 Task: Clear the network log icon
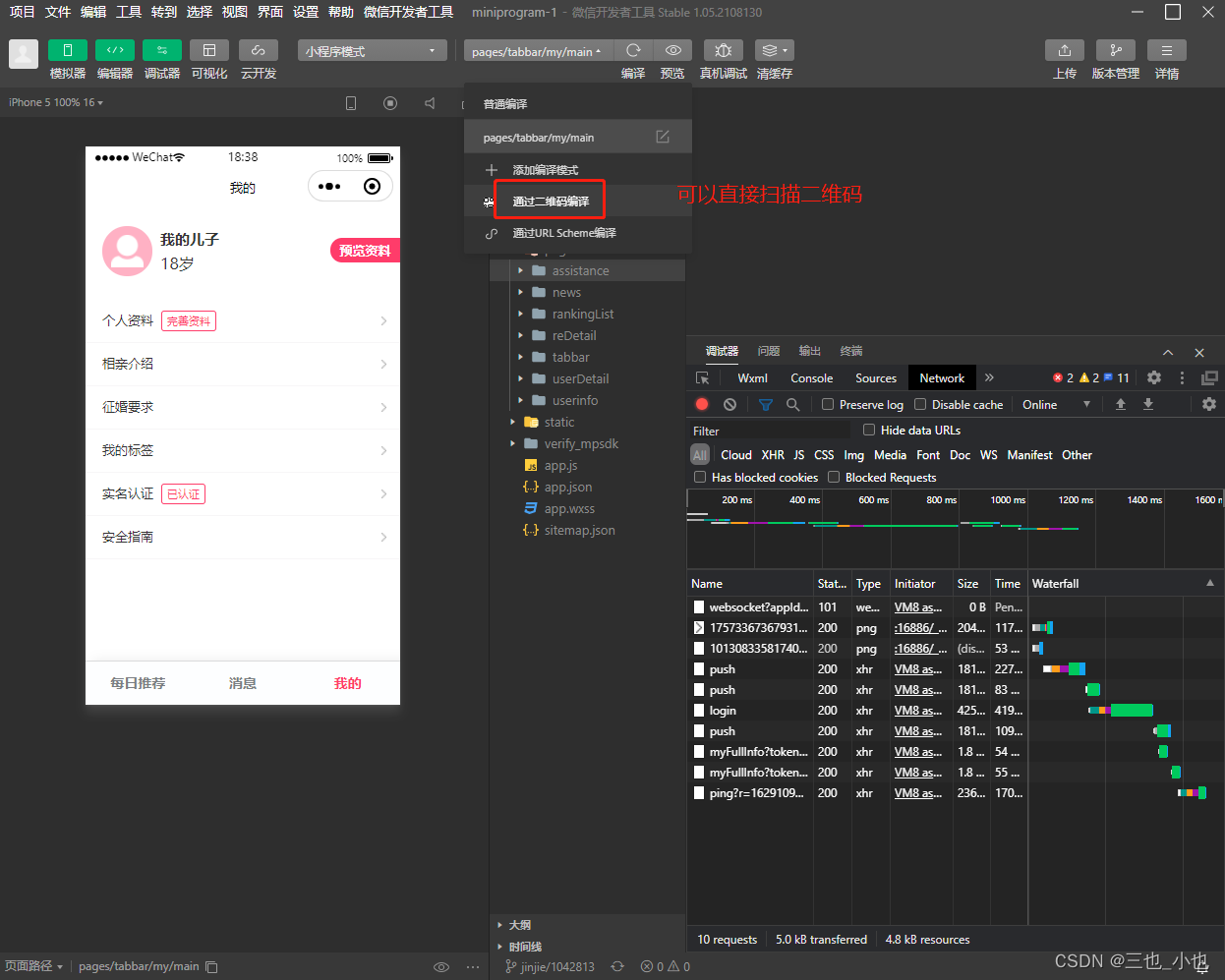point(729,404)
